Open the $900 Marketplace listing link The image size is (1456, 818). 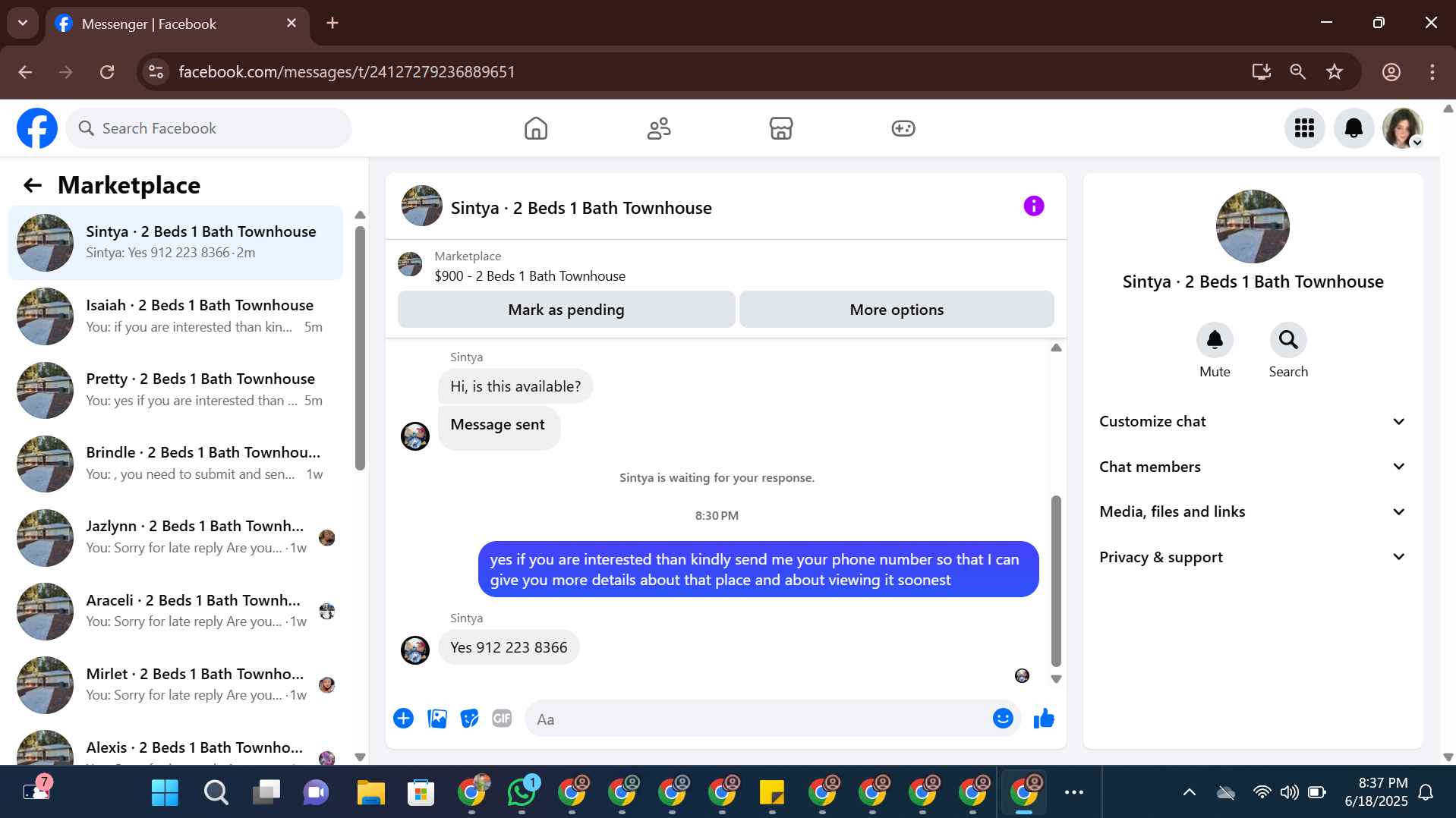(530, 276)
